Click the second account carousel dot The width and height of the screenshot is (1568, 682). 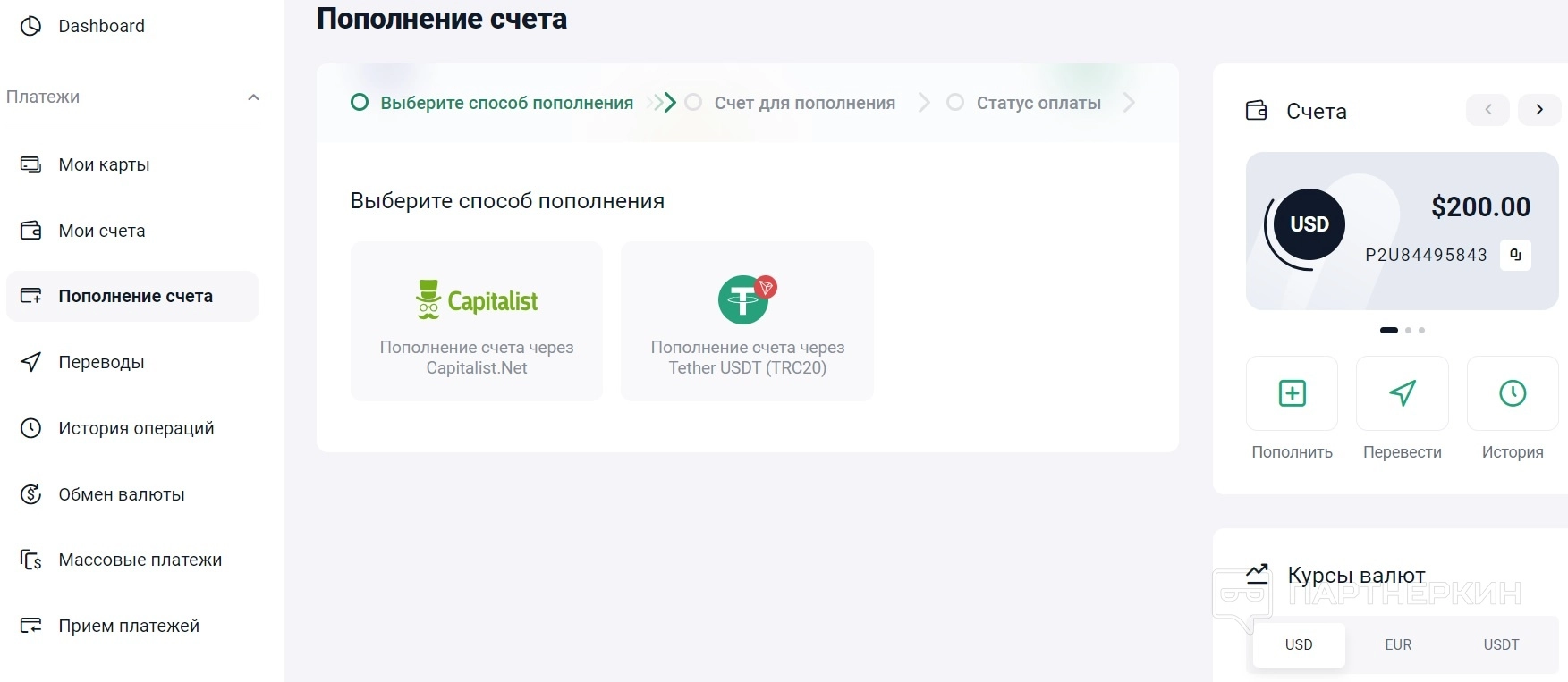tap(1408, 331)
